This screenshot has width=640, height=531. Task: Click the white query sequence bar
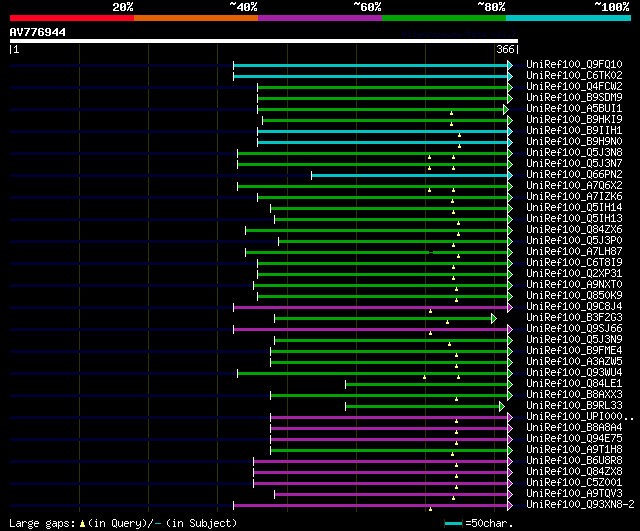(x=264, y=41)
